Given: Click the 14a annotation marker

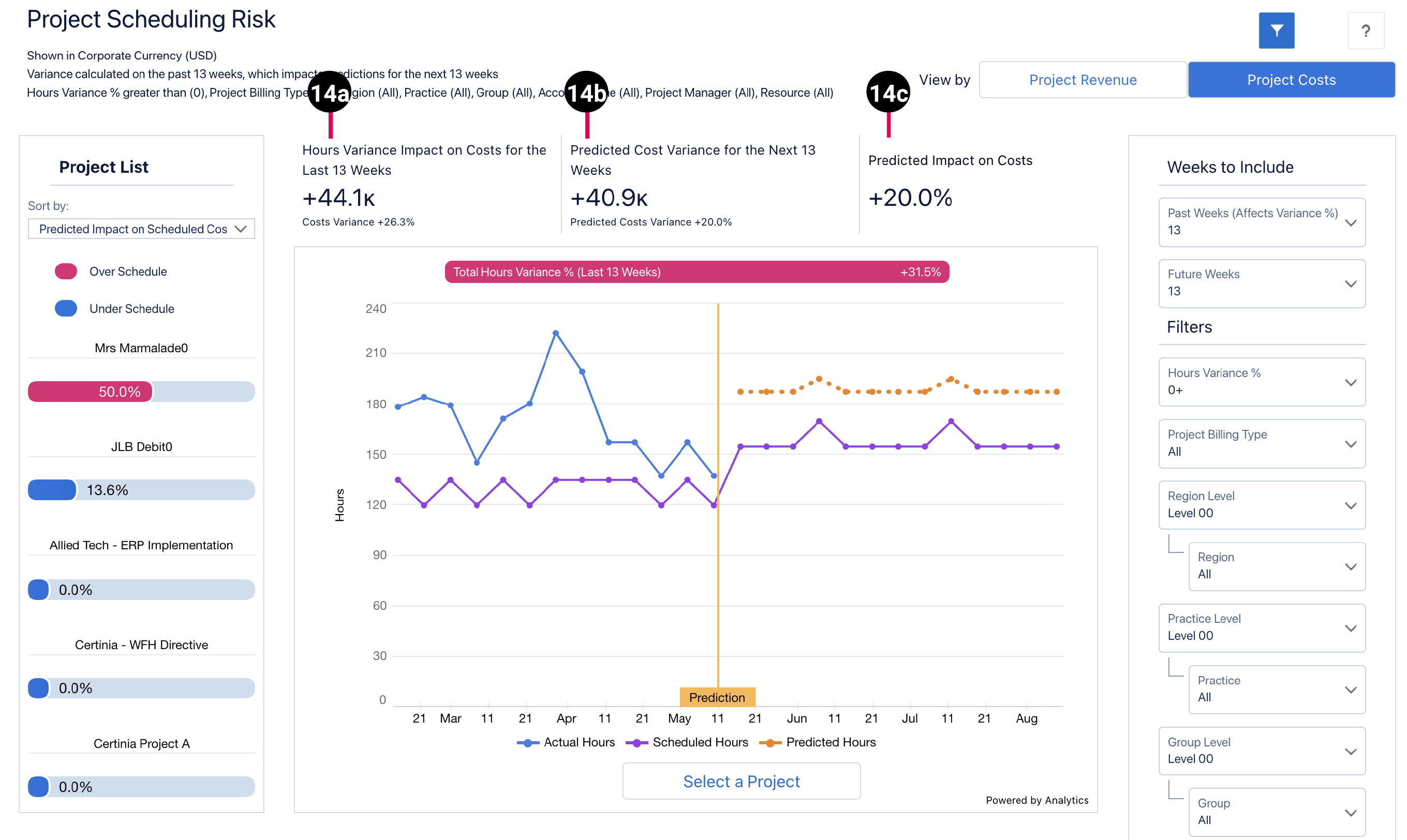Looking at the screenshot, I should (330, 93).
